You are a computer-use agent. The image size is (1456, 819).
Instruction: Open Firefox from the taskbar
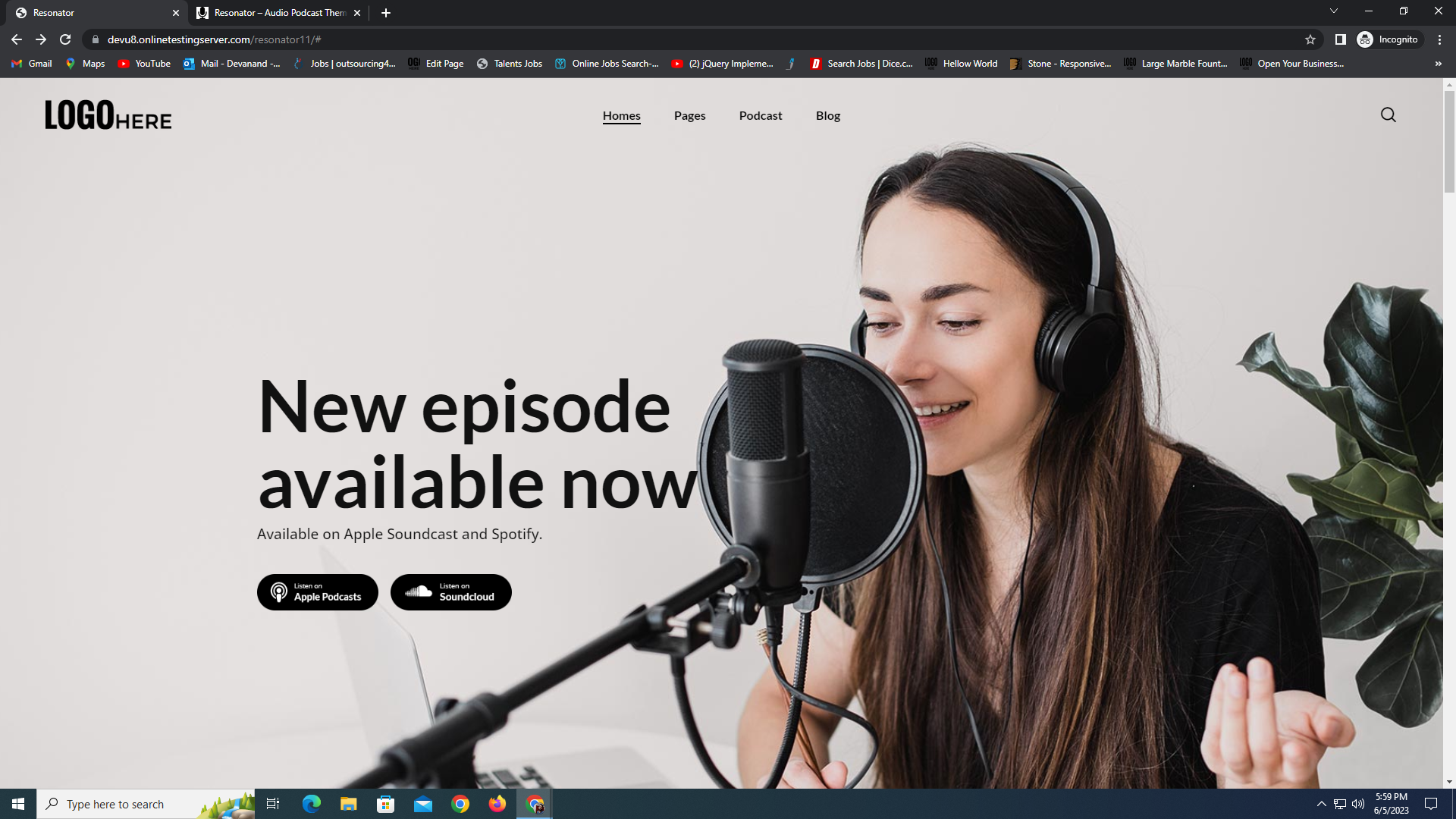point(497,804)
